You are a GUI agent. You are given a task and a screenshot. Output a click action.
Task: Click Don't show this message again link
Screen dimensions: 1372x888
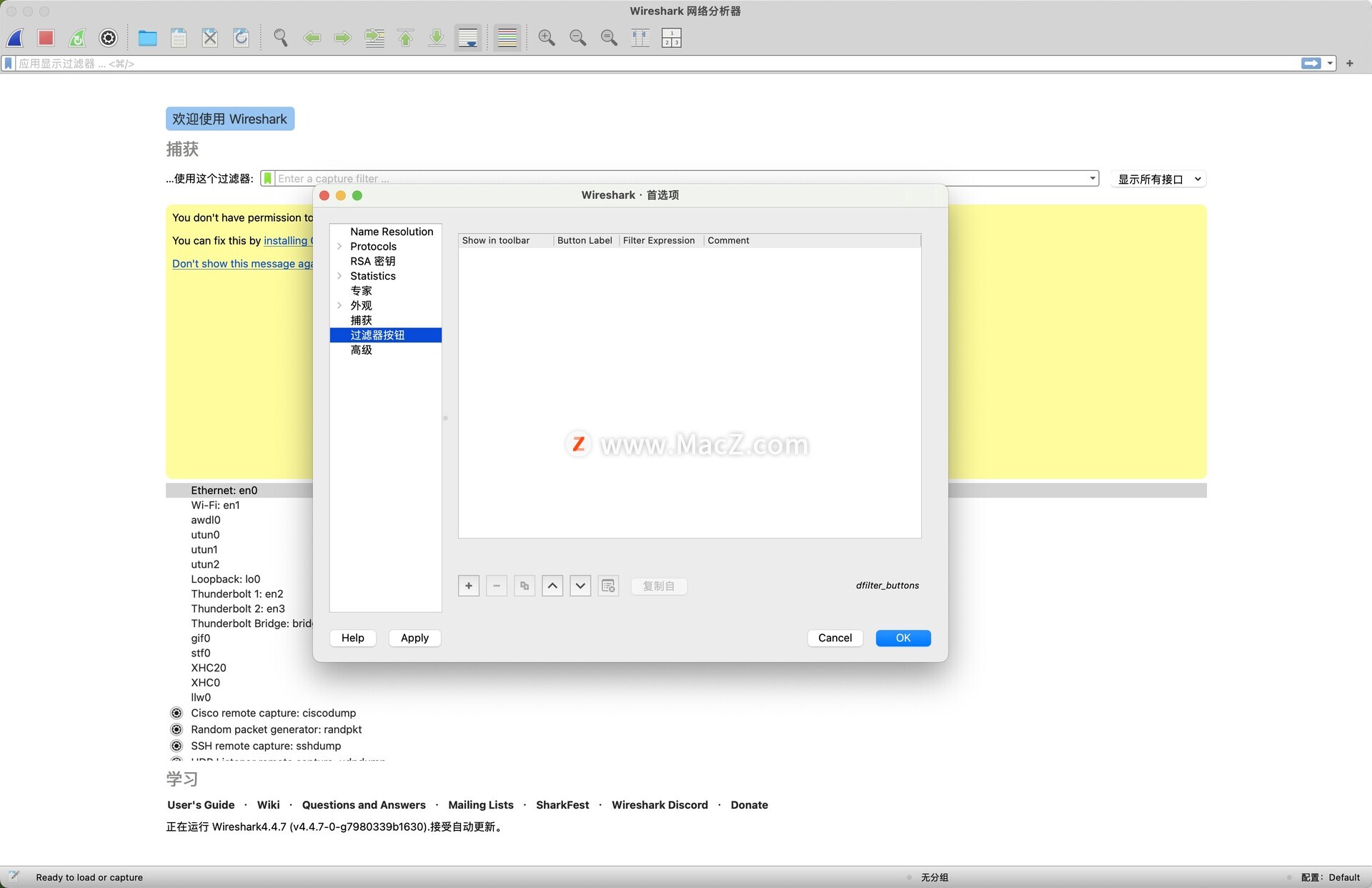pyautogui.click(x=242, y=264)
